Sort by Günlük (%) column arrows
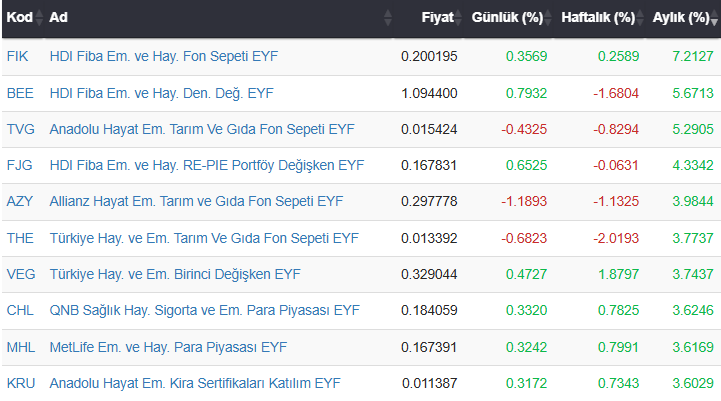 [547, 17]
